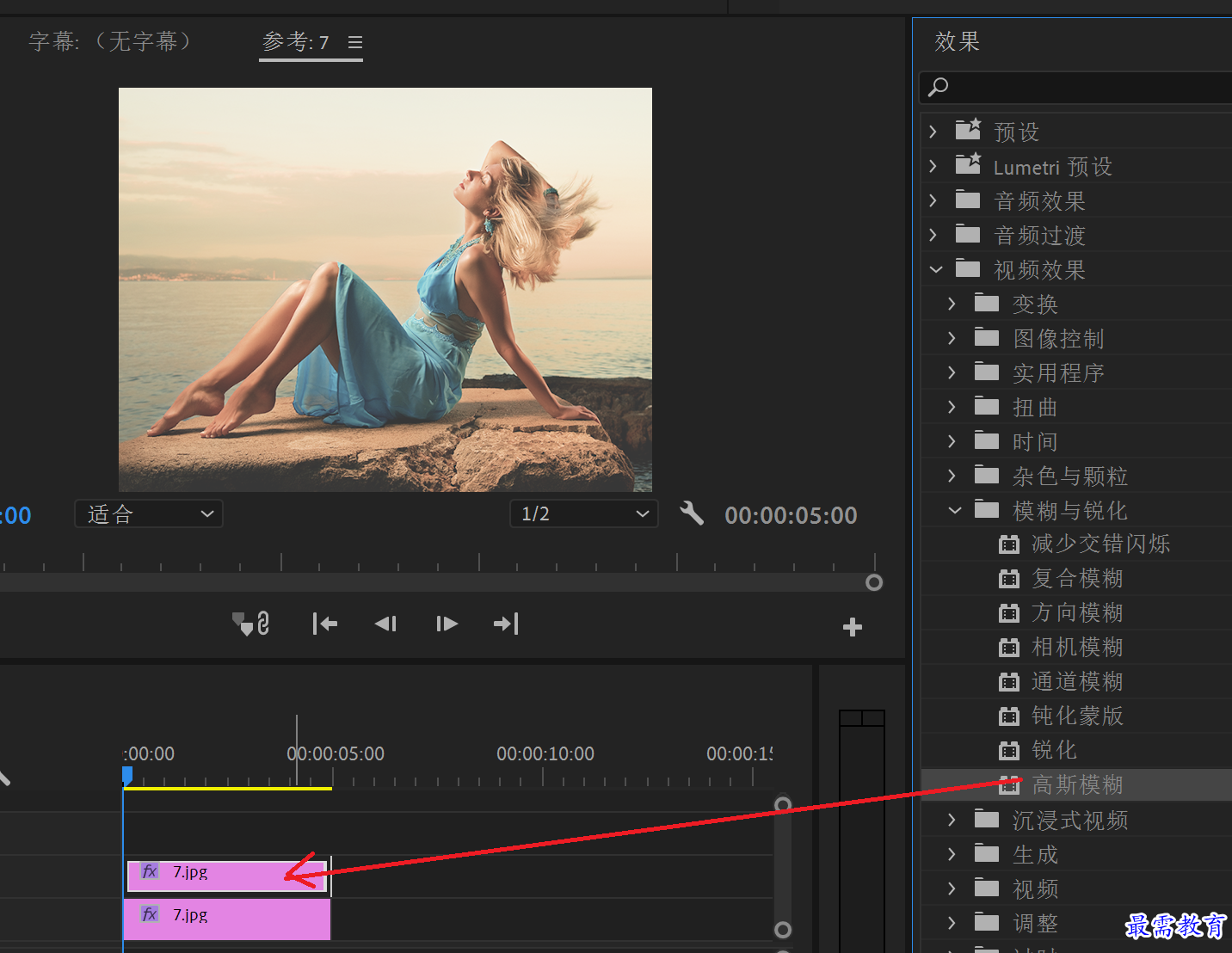This screenshot has width=1232, height=953.
Task: Click the blue timeline playhead marker
Action: [x=127, y=776]
